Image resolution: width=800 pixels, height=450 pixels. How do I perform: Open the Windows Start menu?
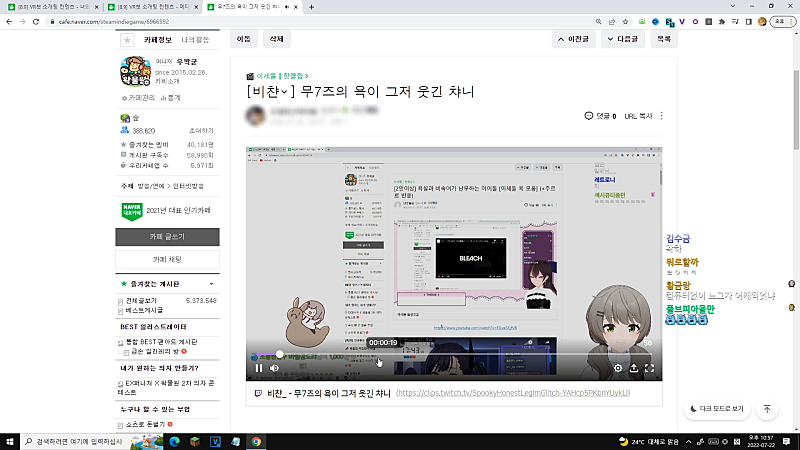10,441
